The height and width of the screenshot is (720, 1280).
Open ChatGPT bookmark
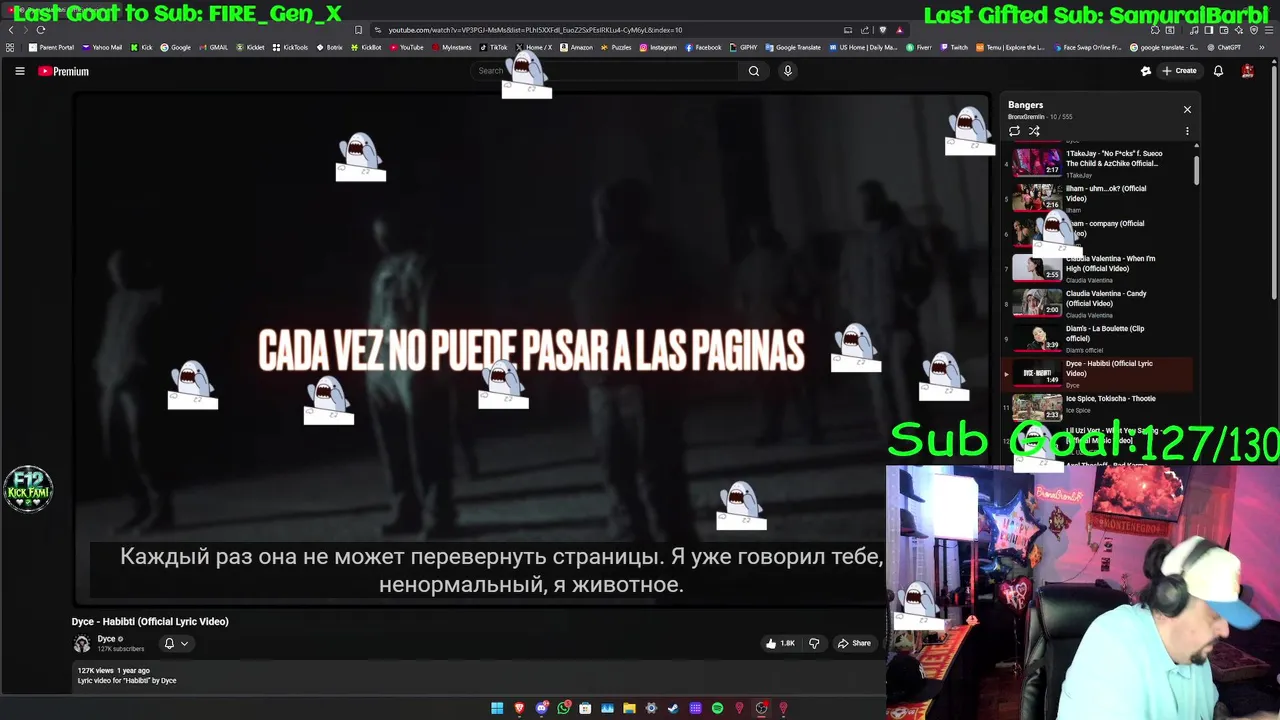point(1223,47)
